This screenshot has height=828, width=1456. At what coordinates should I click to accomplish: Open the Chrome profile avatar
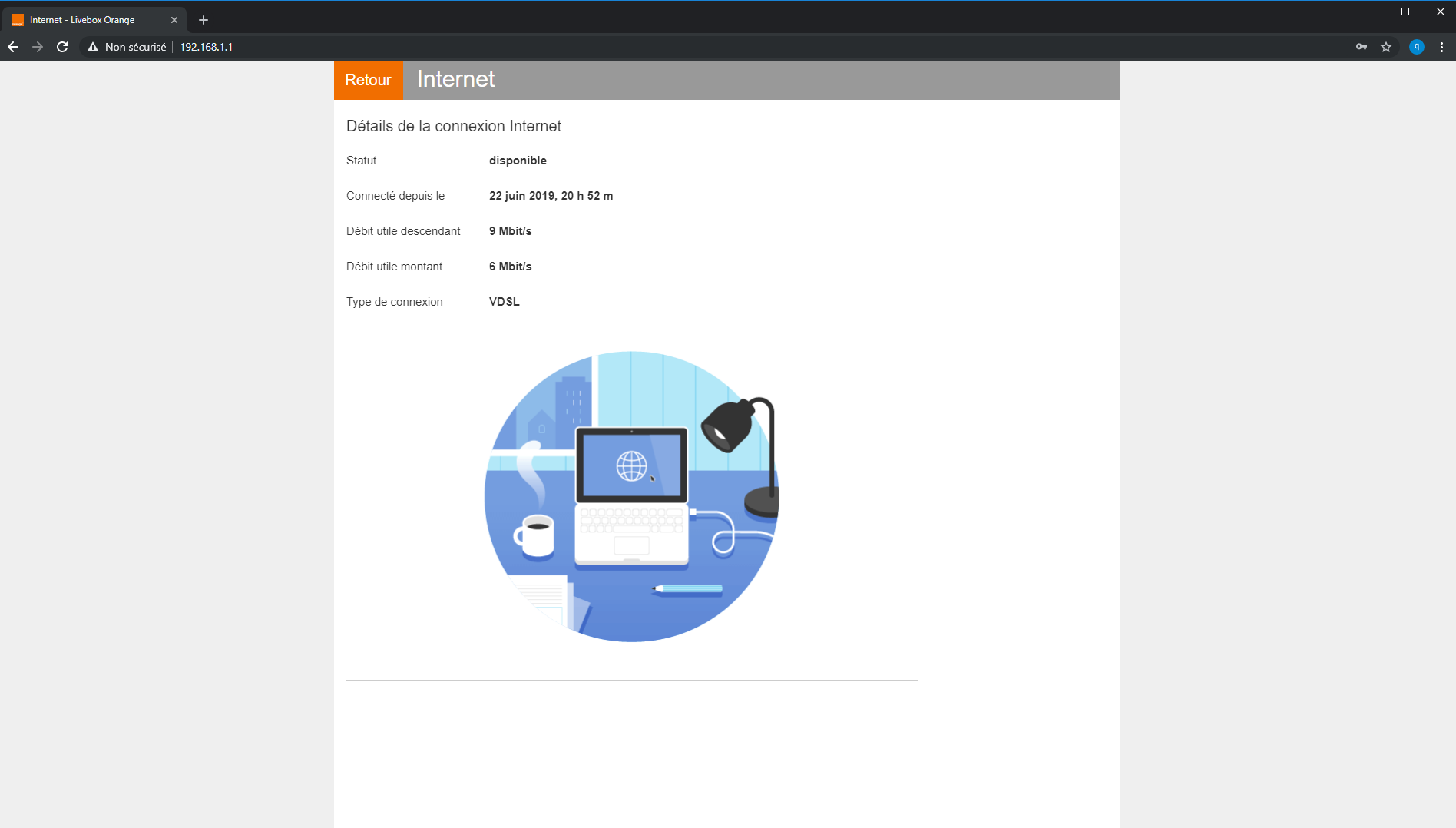click(1417, 47)
